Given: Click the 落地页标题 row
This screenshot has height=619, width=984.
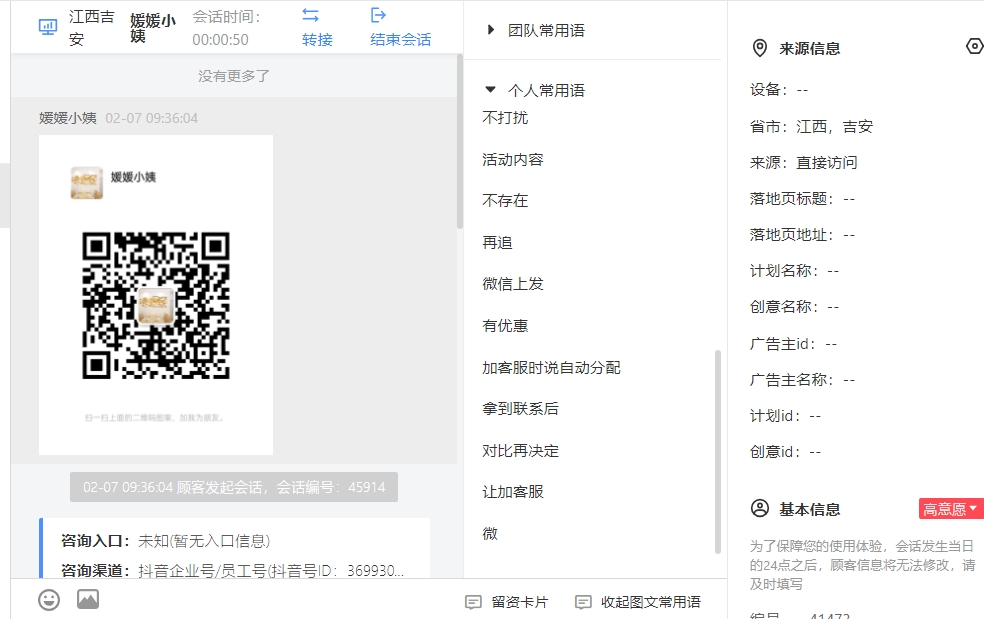Looking at the screenshot, I should (x=802, y=199).
